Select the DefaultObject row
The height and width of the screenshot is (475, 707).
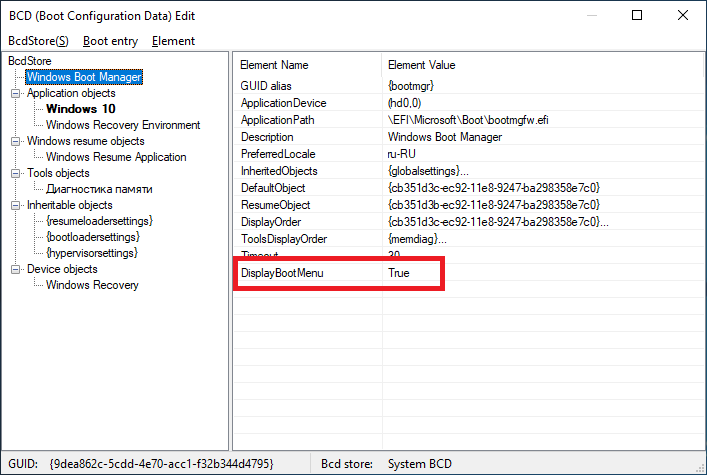pyautogui.click(x=469, y=188)
